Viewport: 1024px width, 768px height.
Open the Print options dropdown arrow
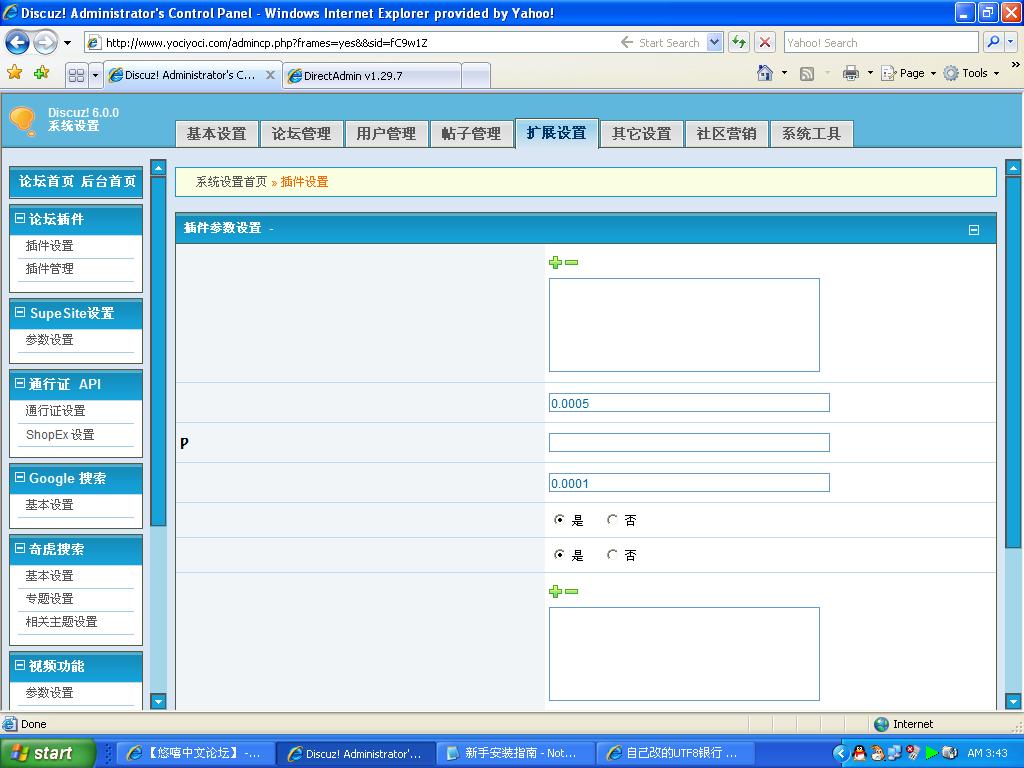tap(870, 73)
